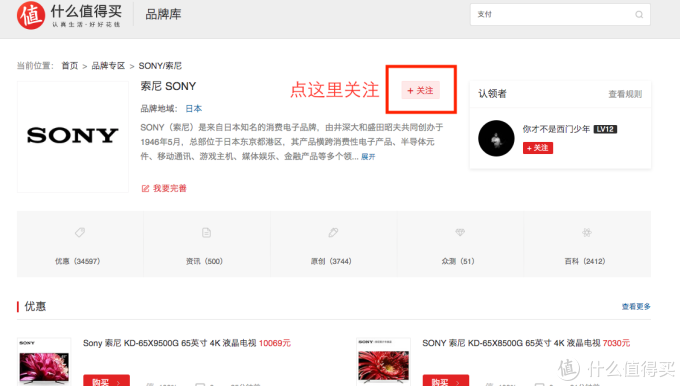Click the 7030元 price text
This screenshot has width=680, height=386.
point(616,343)
